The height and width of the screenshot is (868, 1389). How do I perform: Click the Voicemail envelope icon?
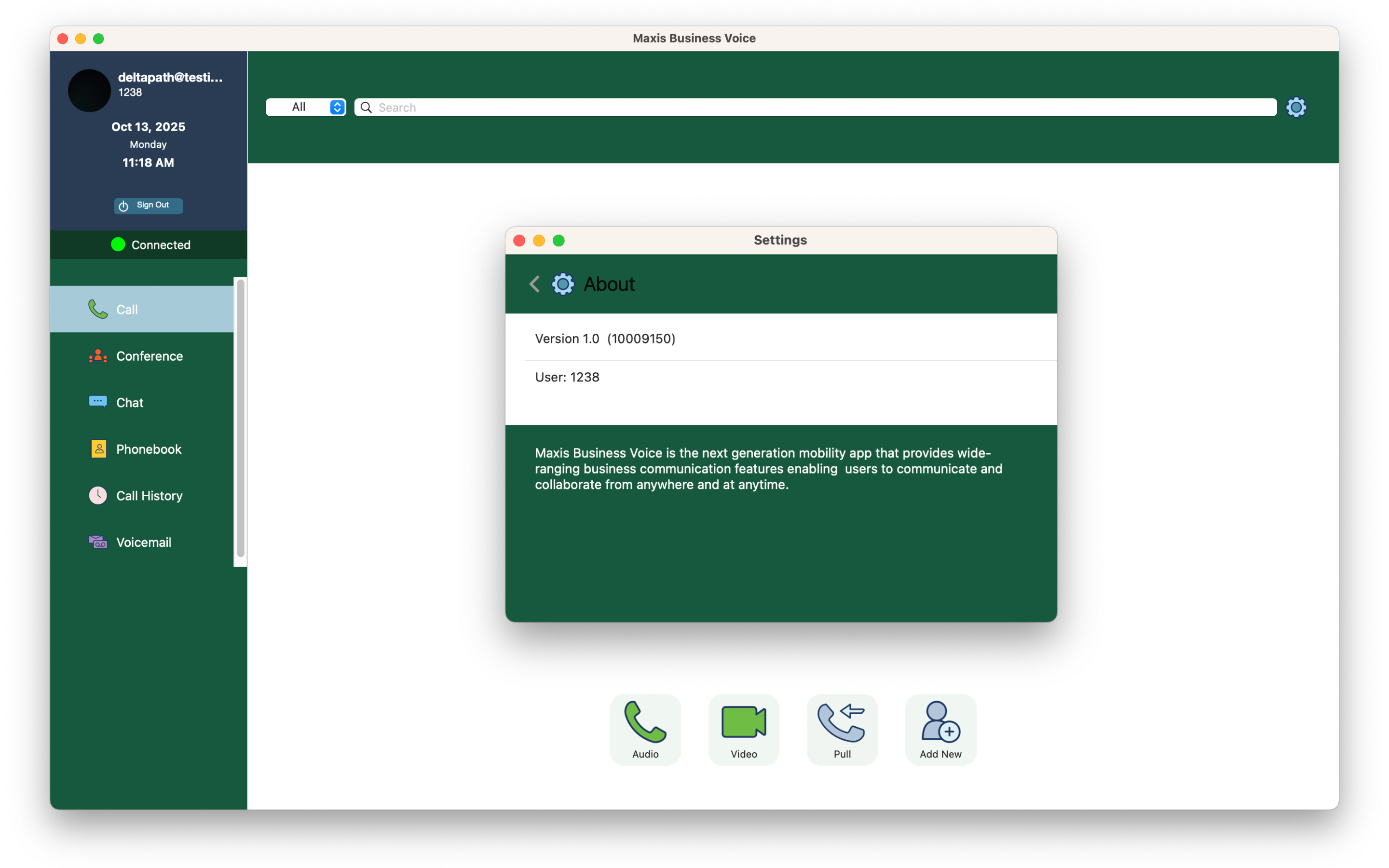tap(97, 542)
